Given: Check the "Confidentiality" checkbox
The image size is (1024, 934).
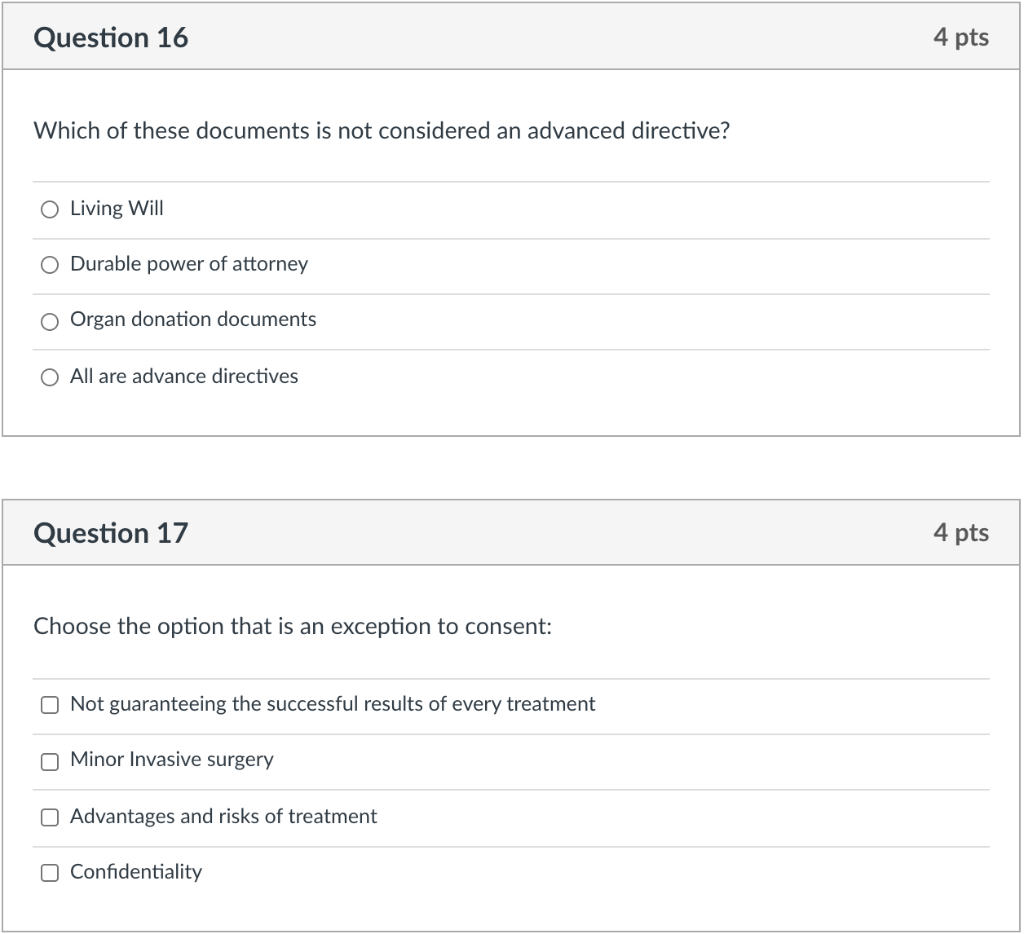Looking at the screenshot, I should coord(48,873).
